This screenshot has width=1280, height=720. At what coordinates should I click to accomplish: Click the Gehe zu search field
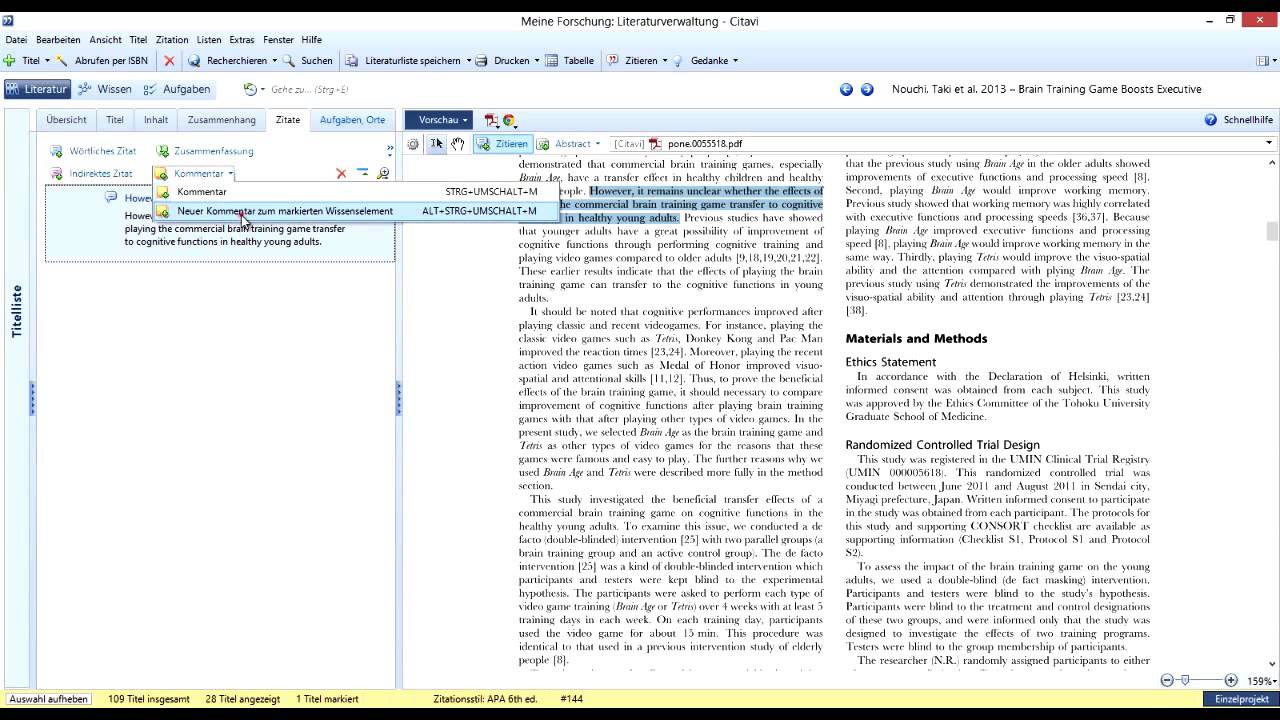(310, 89)
